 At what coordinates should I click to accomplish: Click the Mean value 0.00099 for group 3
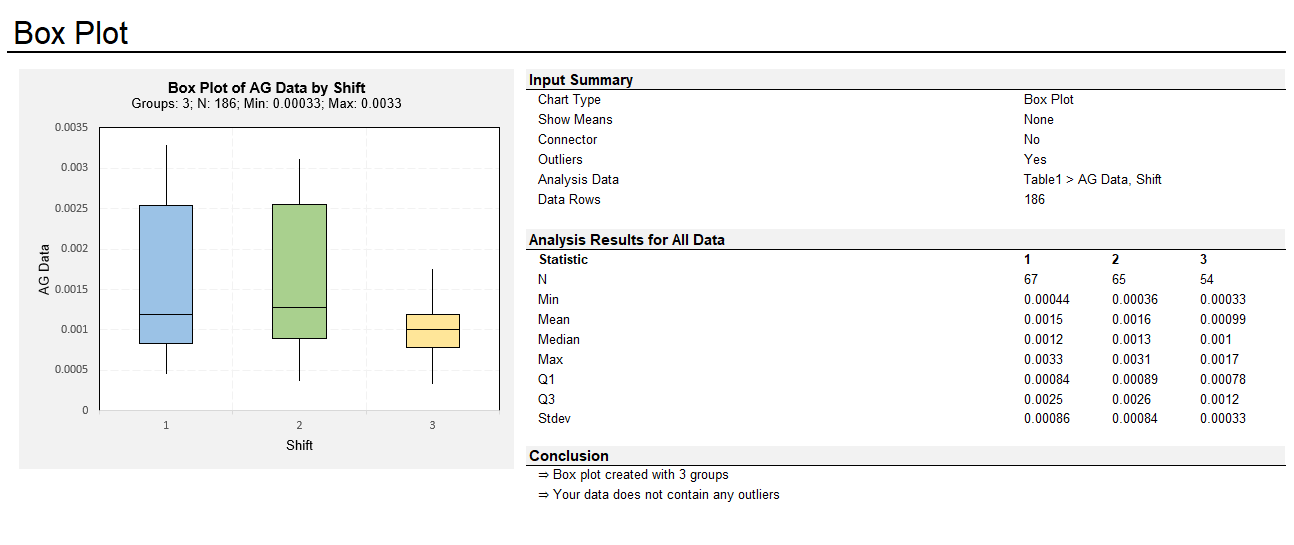1222,320
